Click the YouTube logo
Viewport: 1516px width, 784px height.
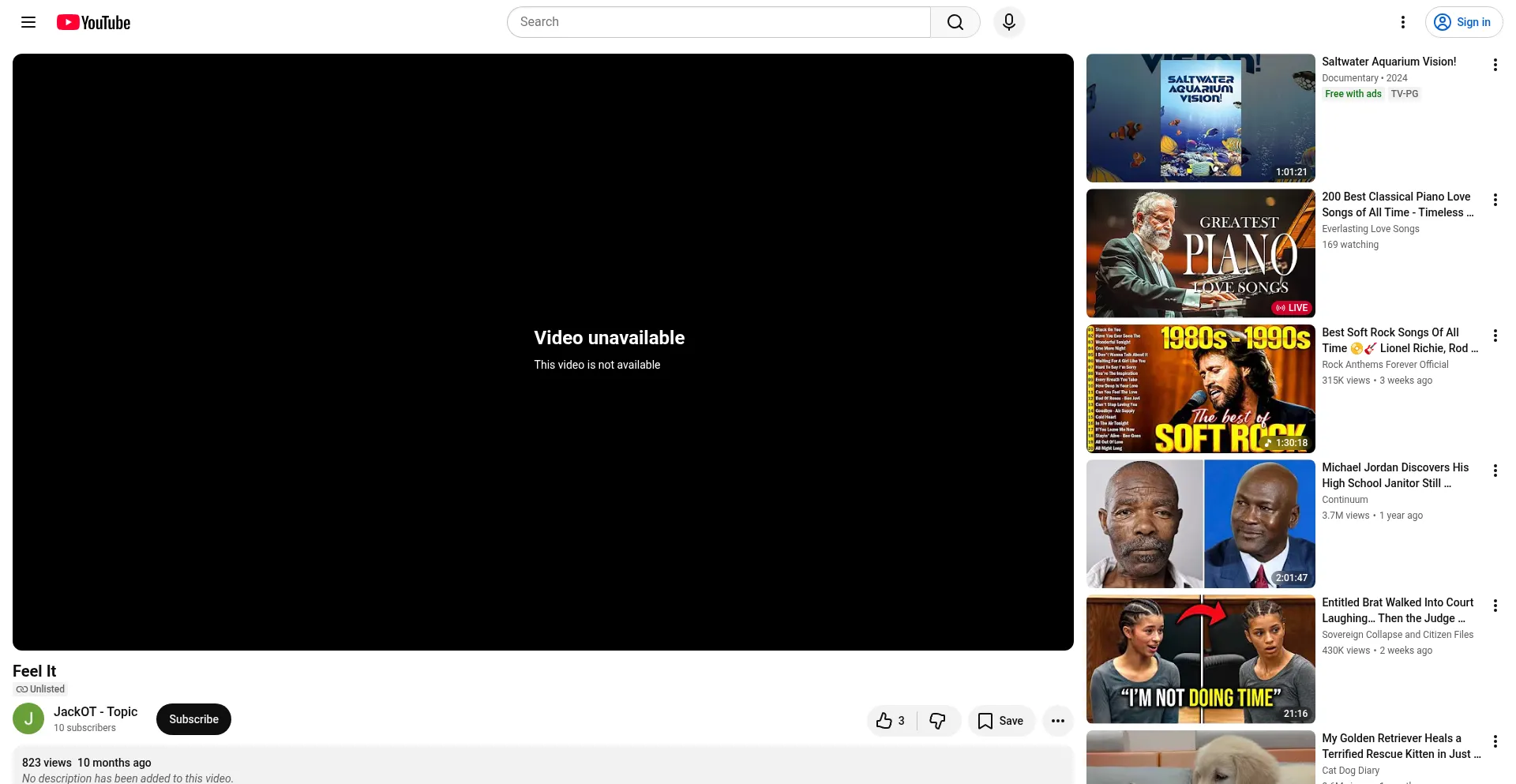(x=93, y=22)
